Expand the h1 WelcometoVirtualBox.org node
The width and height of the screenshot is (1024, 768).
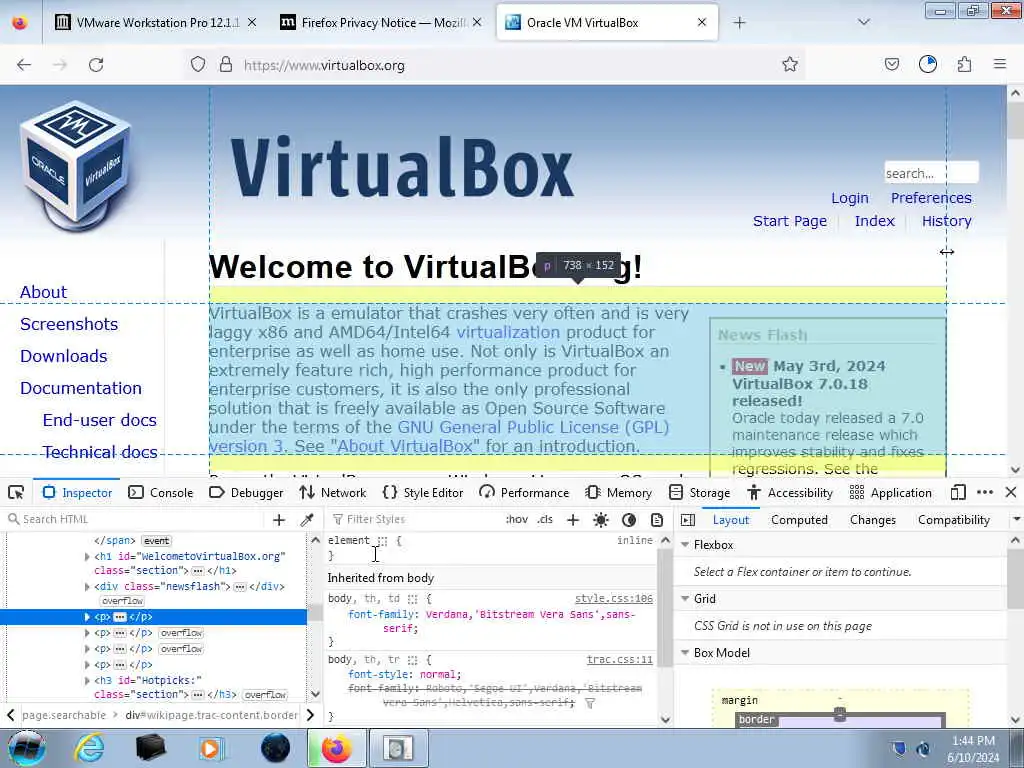coord(87,556)
